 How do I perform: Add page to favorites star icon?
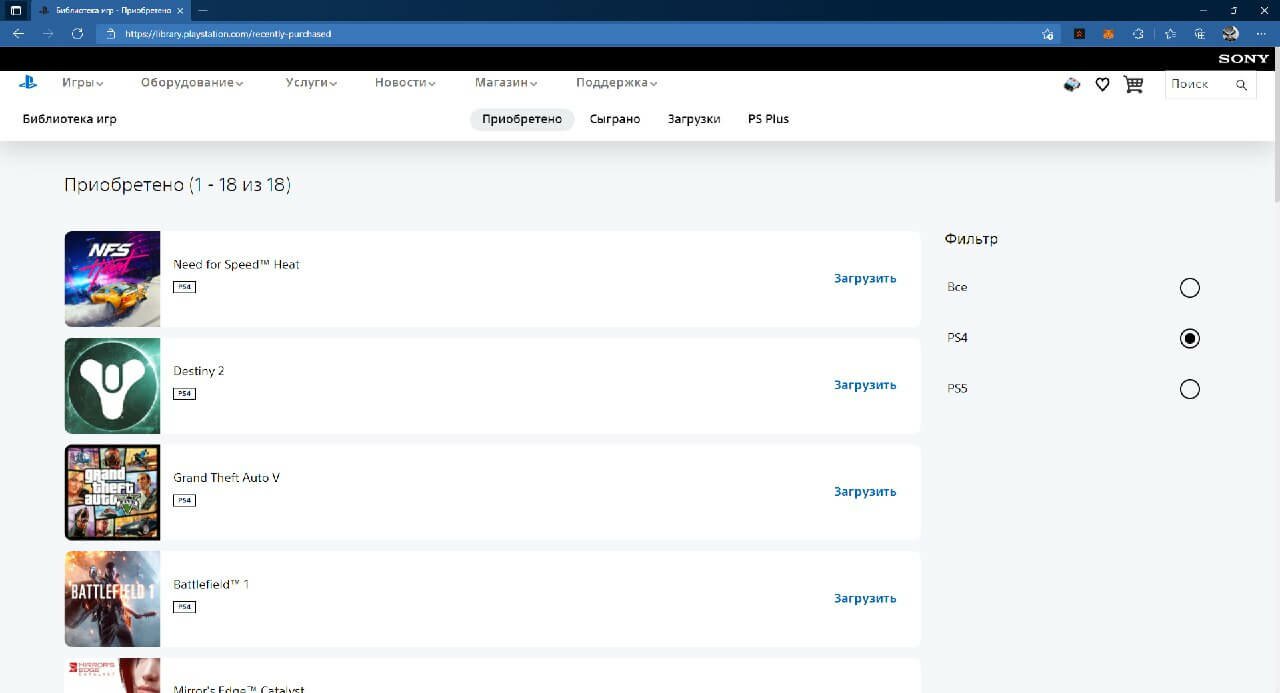pyautogui.click(x=1047, y=33)
